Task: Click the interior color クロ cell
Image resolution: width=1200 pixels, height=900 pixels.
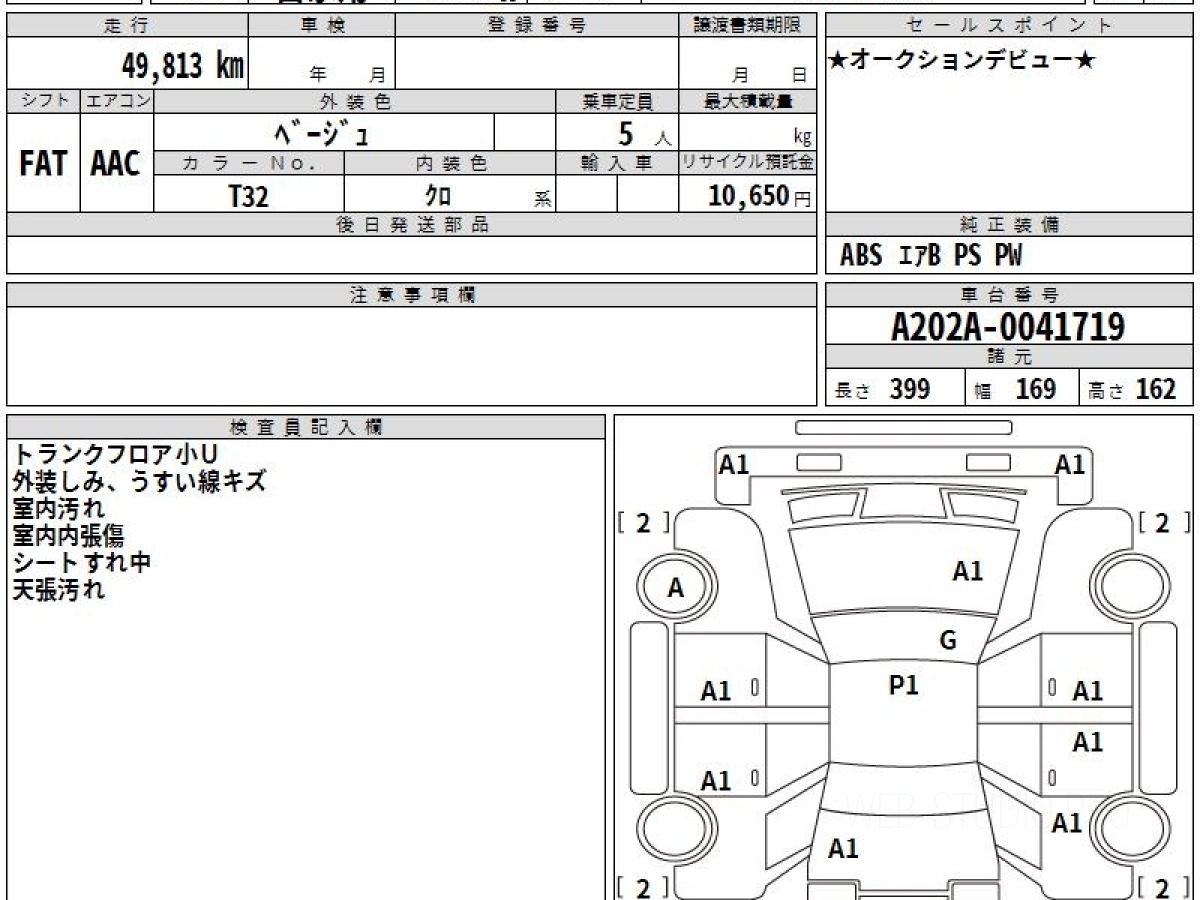Action: coord(450,194)
